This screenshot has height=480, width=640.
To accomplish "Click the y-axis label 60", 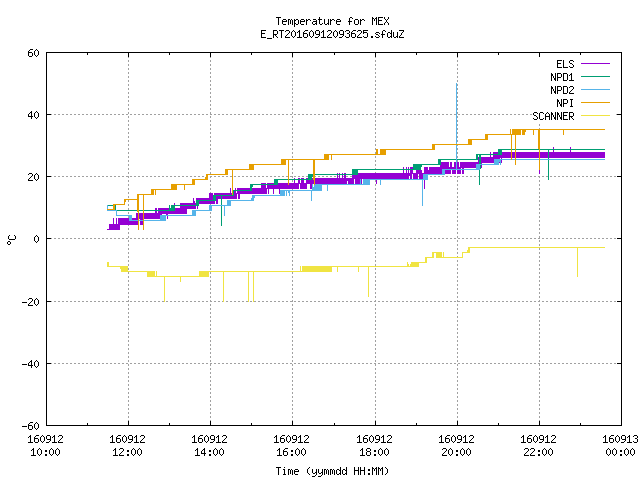I will tap(33, 53).
